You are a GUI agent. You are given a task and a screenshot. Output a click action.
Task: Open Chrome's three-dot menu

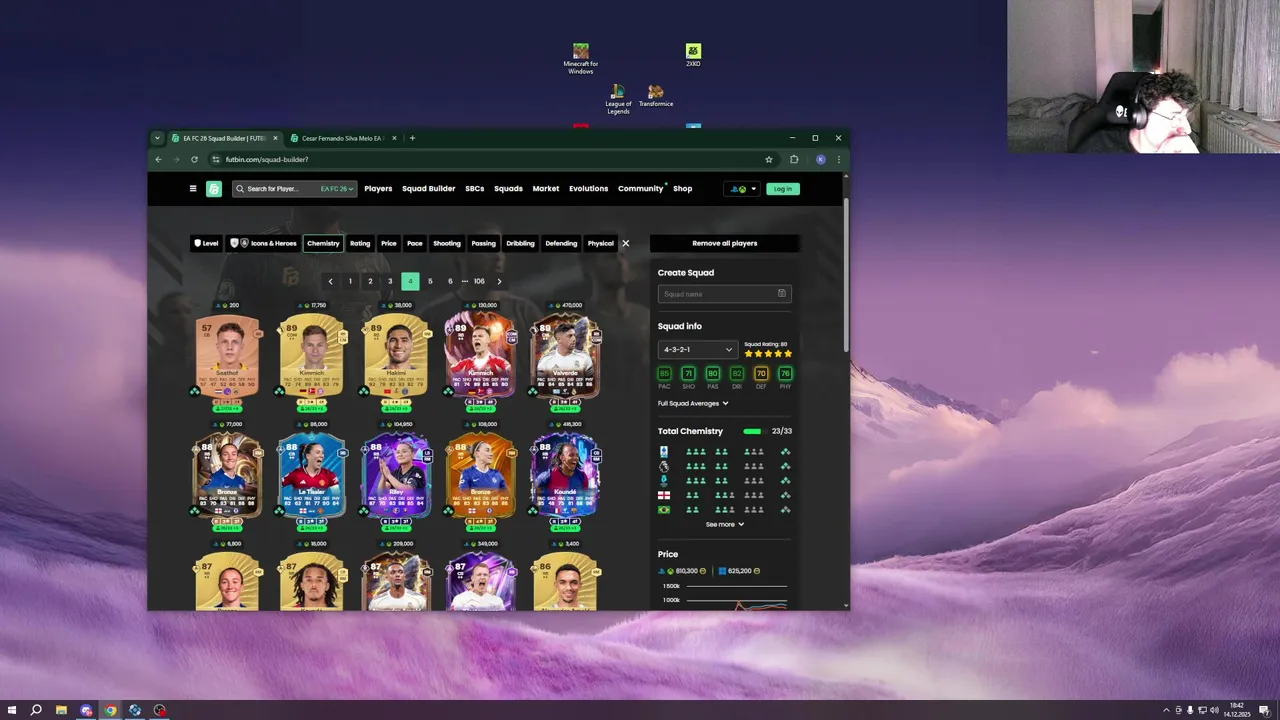839,159
